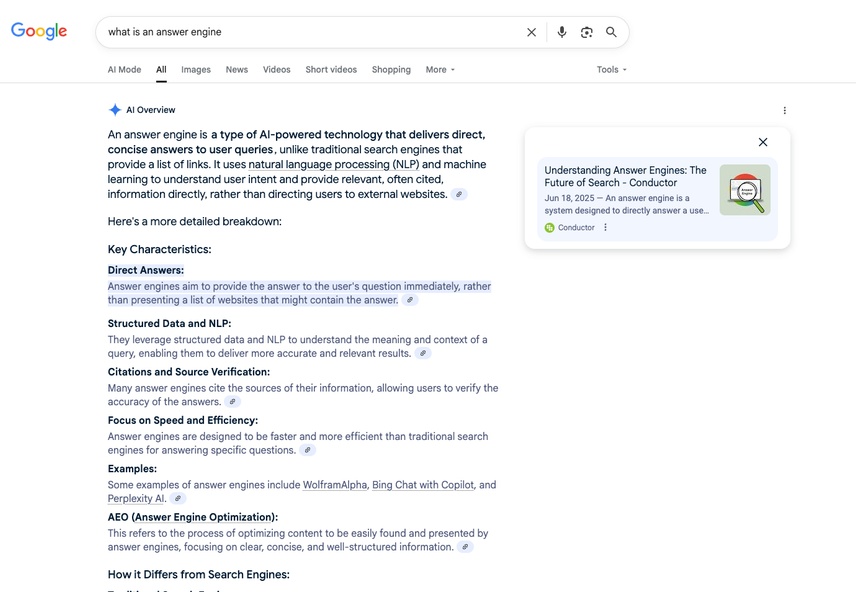
Task: Open Google Lens image search icon
Action: click(586, 32)
